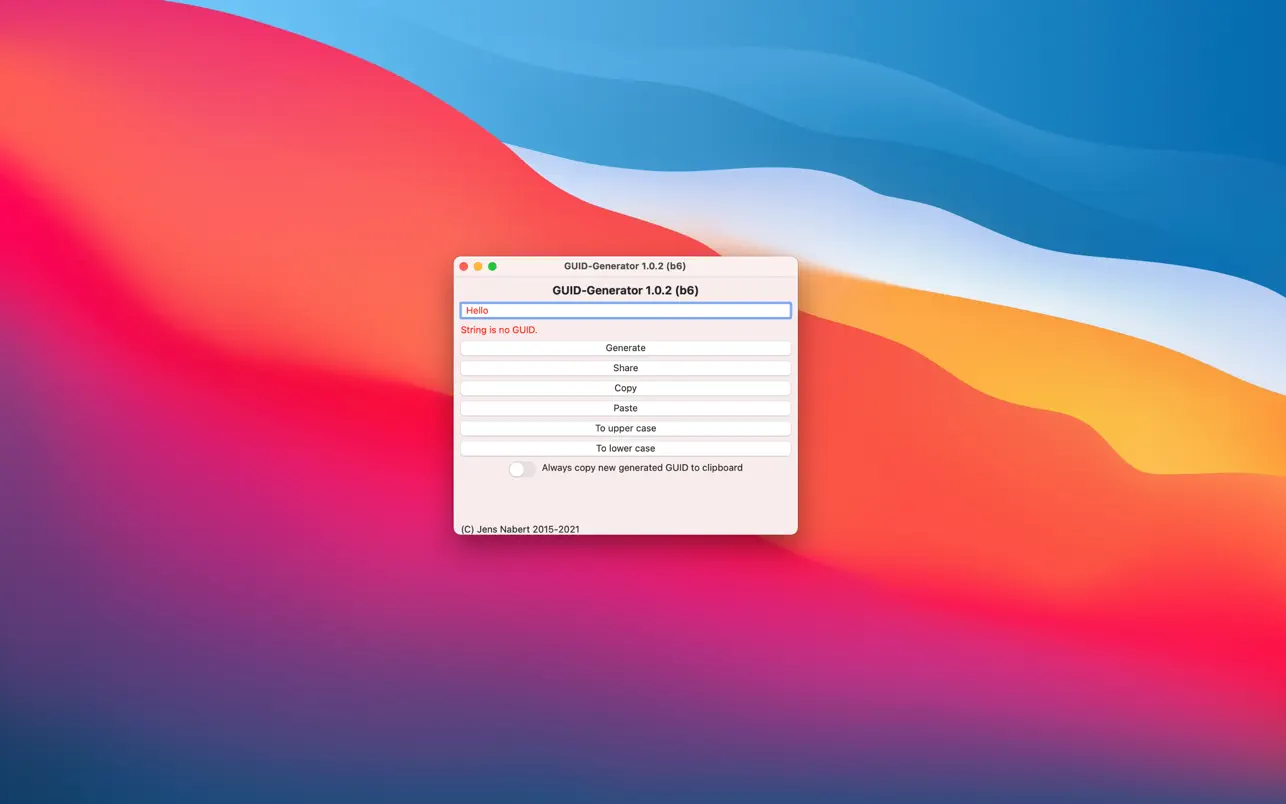
Task: Click the GUID-Generator 1.0.2 heading
Action: click(625, 290)
